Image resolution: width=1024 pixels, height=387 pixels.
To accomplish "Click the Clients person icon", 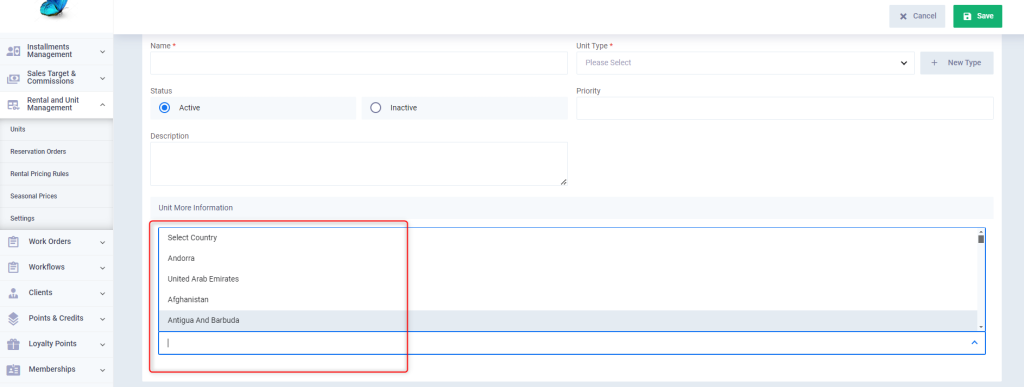I will tap(13, 293).
